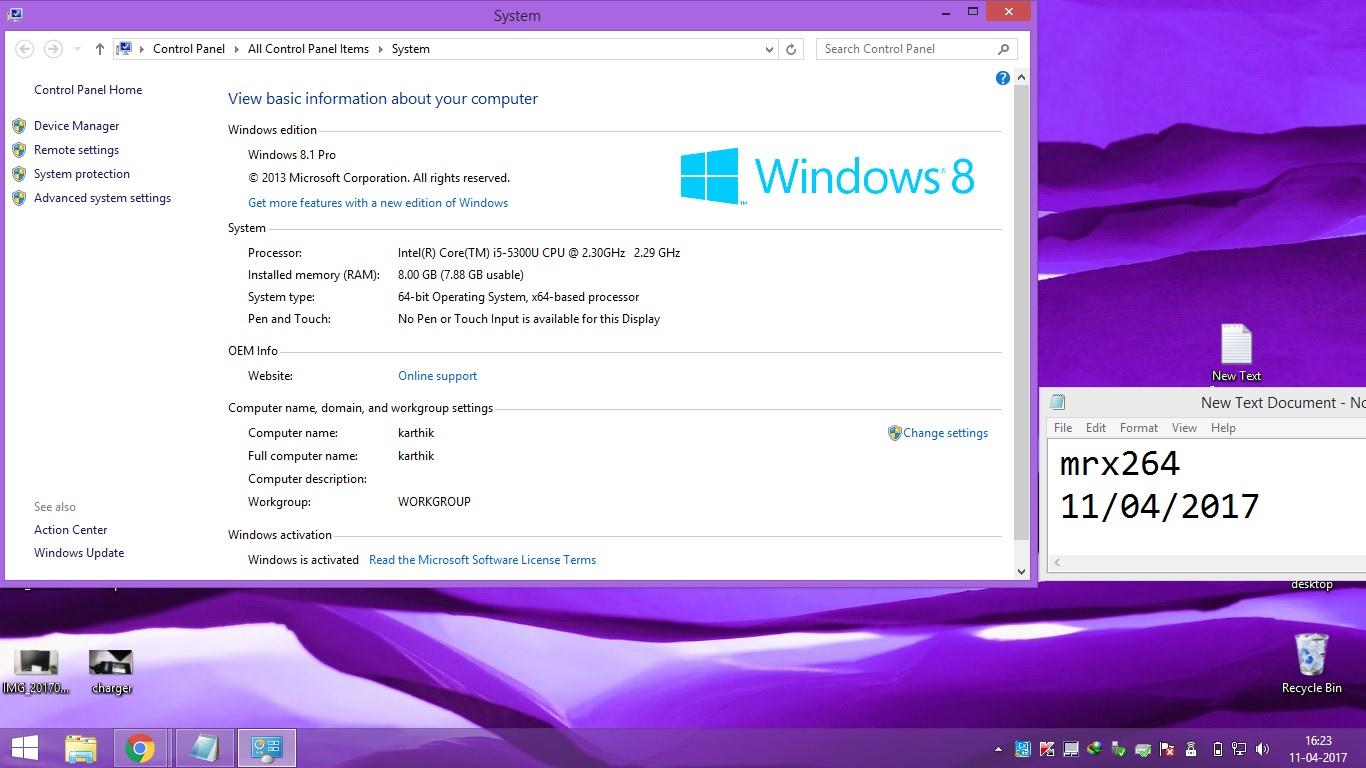Click the Forward navigation arrow
Image resolution: width=1366 pixels, height=768 pixels.
(53, 49)
